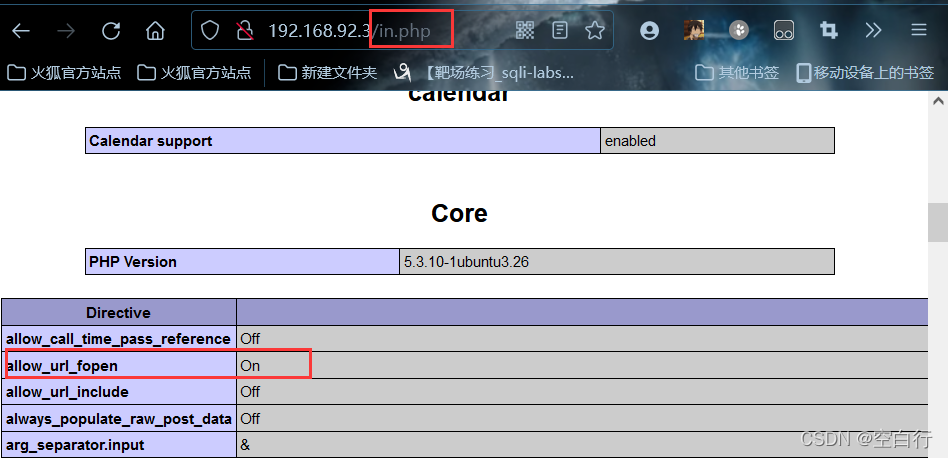Open the Firefox account menu
Image resolution: width=948 pixels, height=458 pixels.
click(649, 31)
